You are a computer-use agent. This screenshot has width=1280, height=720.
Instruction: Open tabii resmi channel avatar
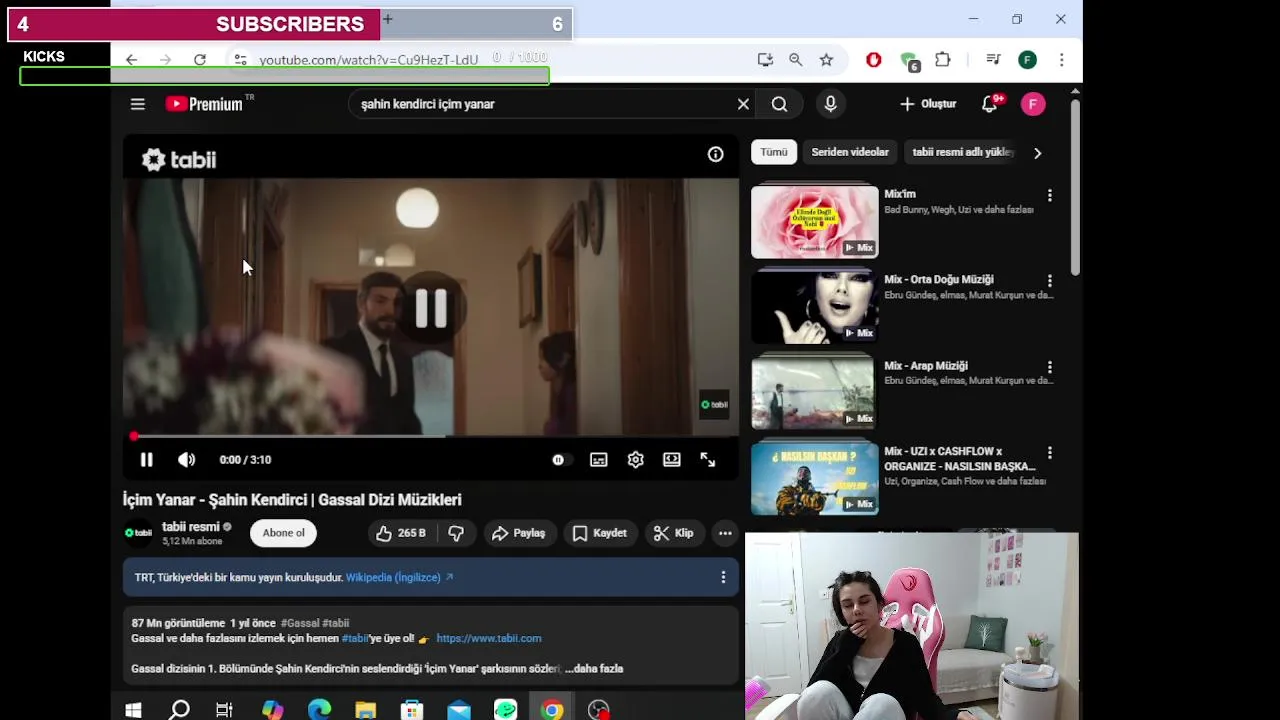pyautogui.click(x=138, y=533)
